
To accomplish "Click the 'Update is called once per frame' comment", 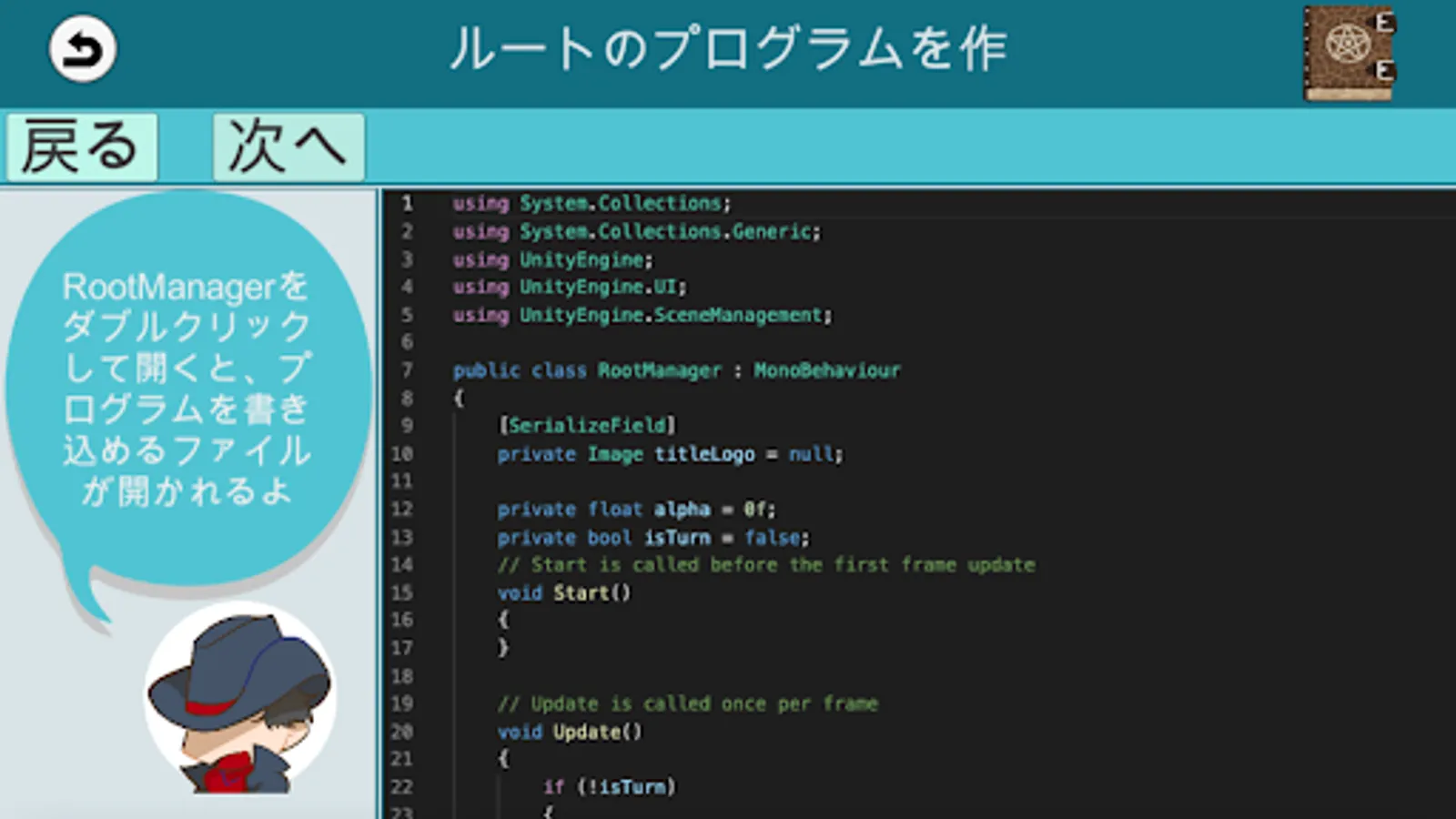I will coord(687,703).
